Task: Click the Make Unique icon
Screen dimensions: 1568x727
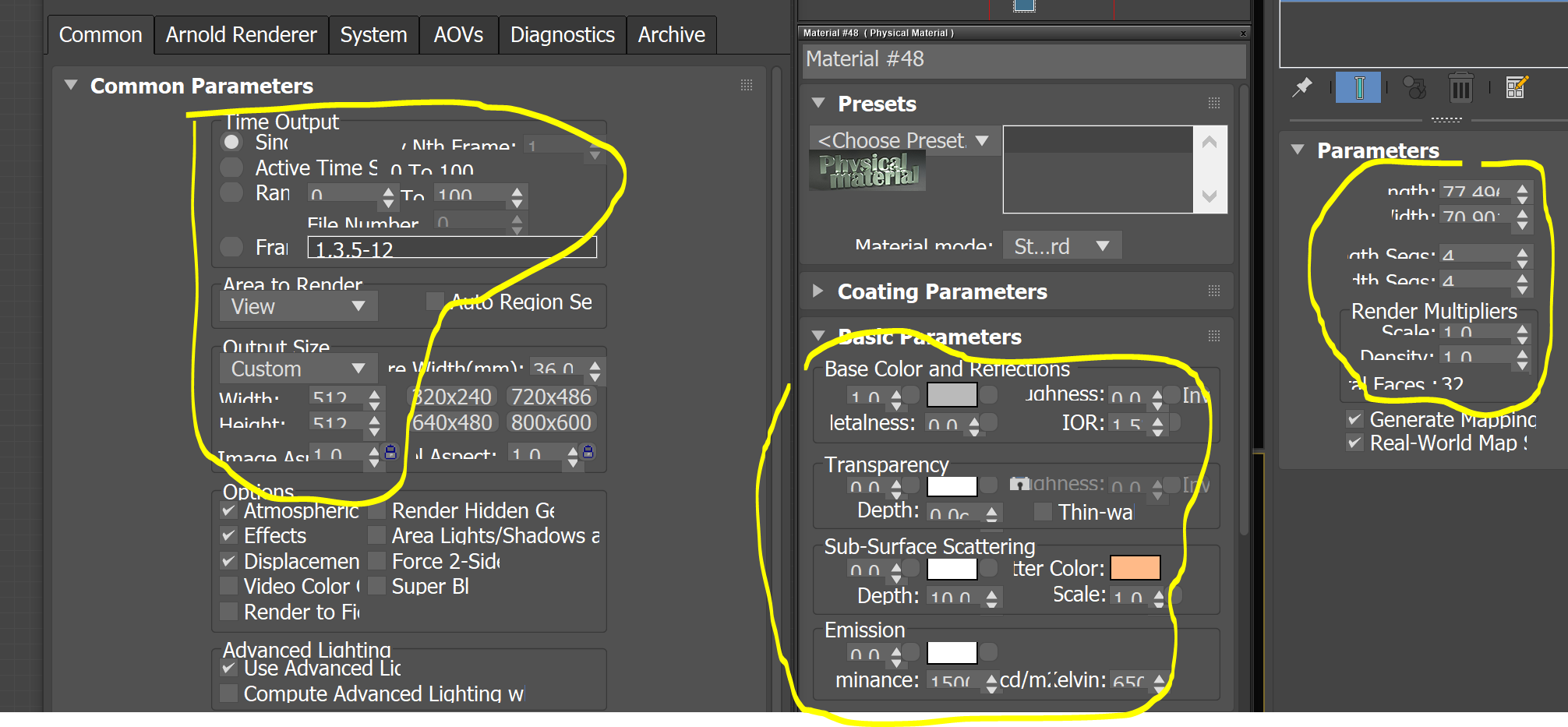Action: click(1413, 87)
